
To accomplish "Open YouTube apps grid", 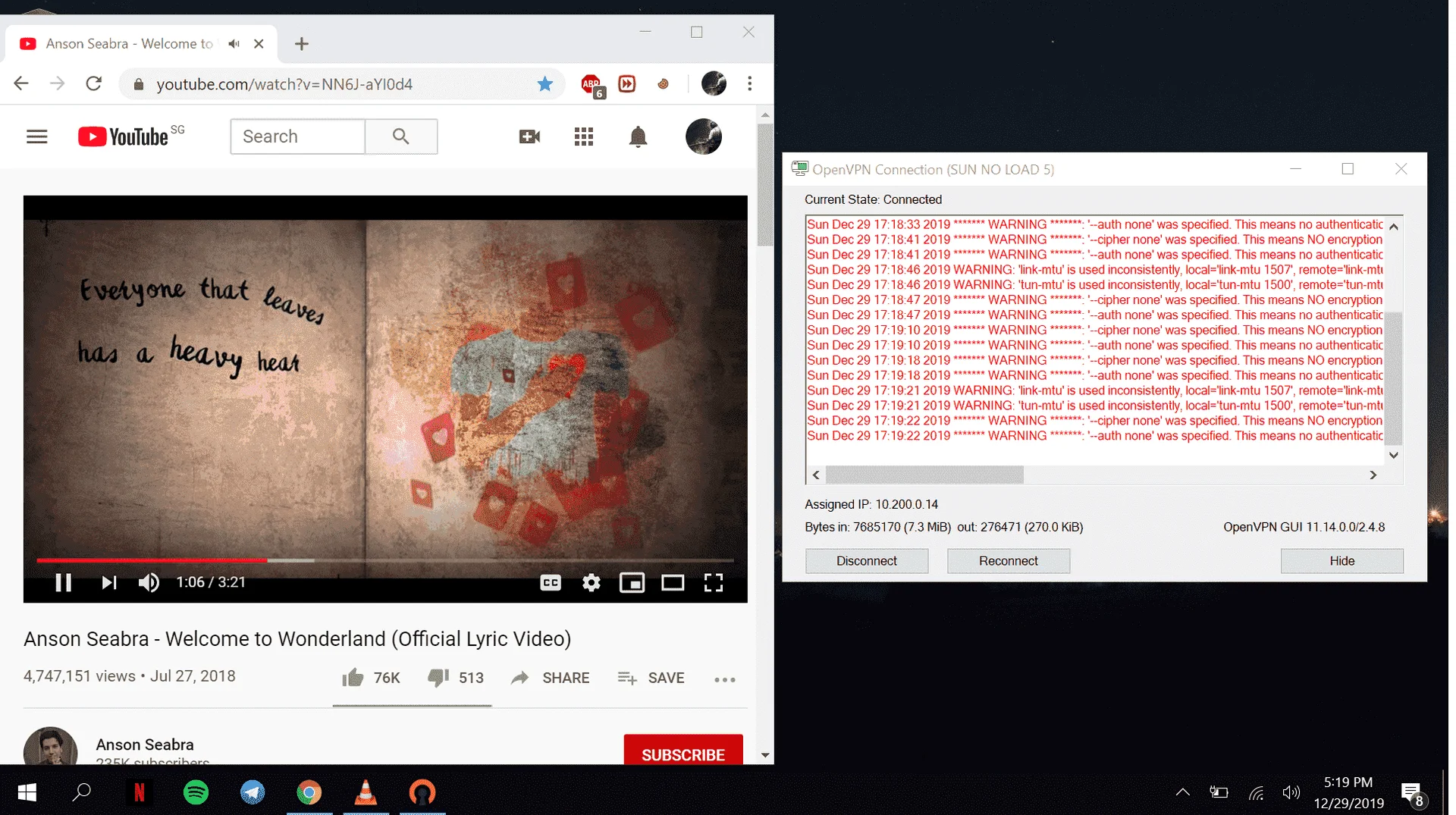I will point(584,136).
